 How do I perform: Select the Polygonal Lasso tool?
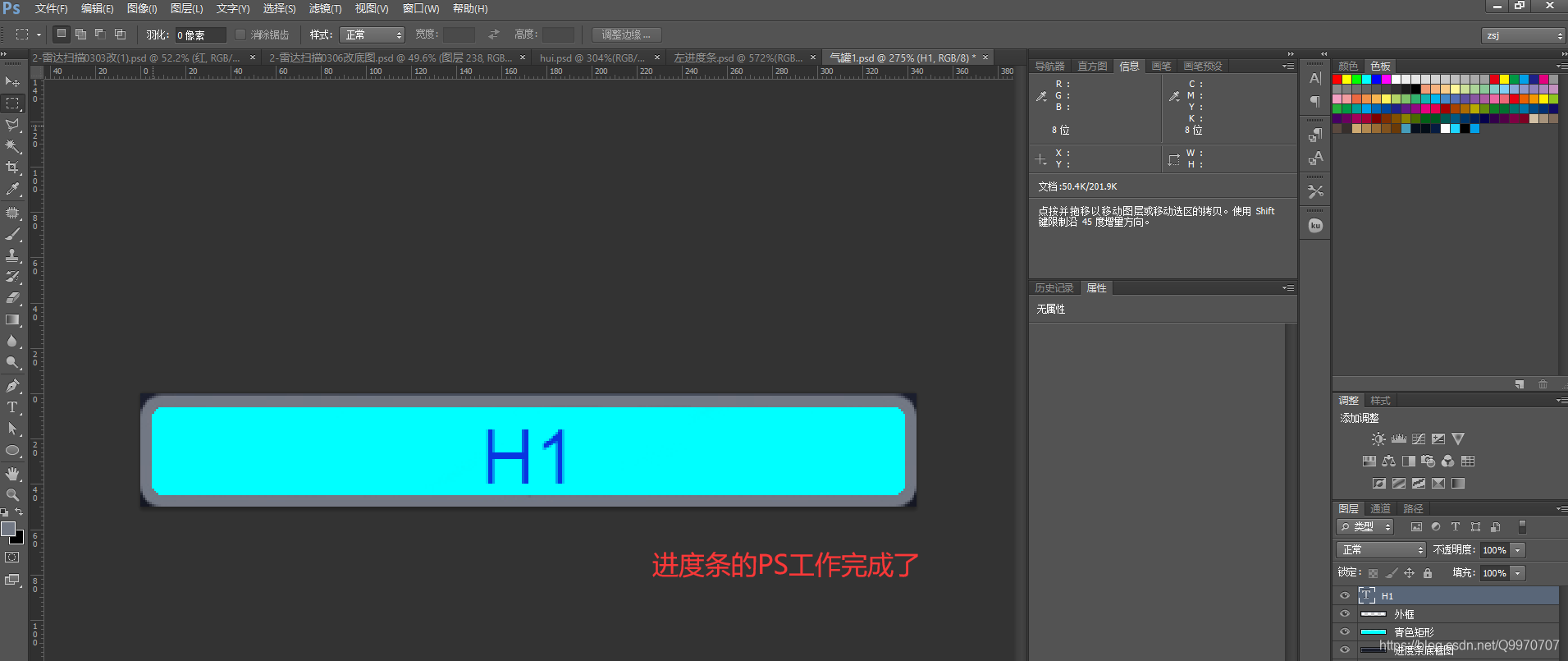(x=12, y=125)
